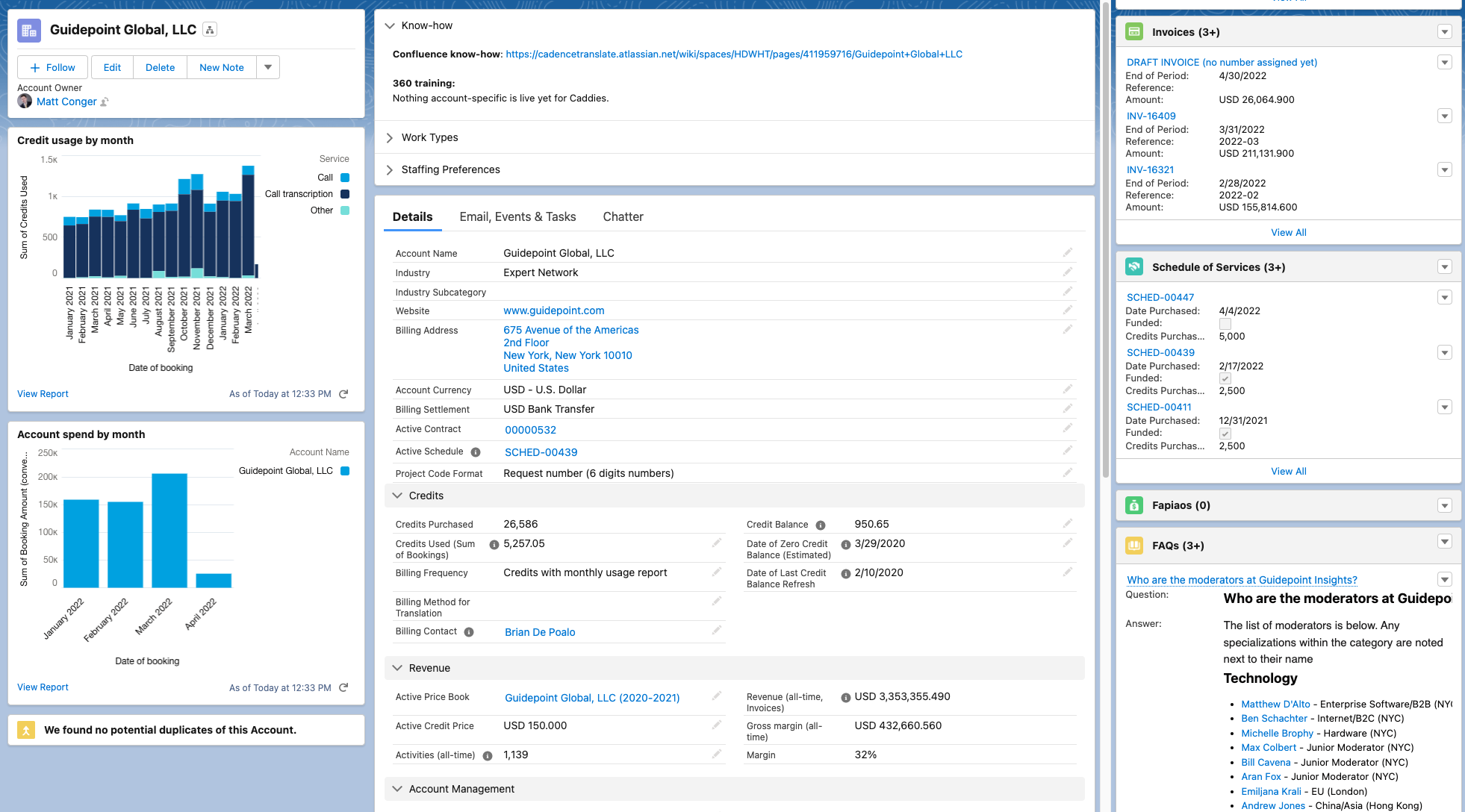This screenshot has width=1465, height=812.
Task: Open actions dropdown for INV-16409
Action: pos(1445,116)
